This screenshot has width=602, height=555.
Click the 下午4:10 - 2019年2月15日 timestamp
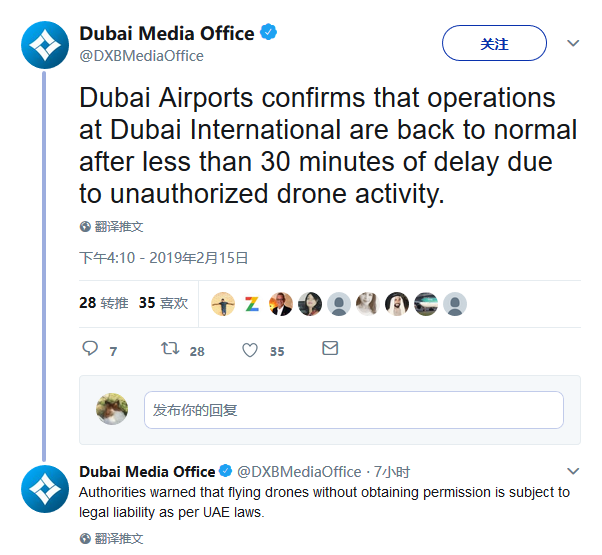point(164,258)
